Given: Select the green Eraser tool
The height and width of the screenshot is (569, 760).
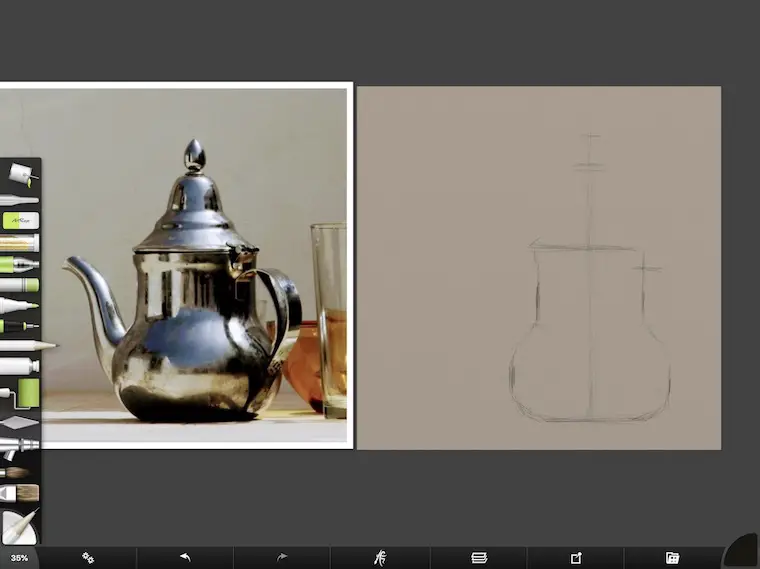Looking at the screenshot, I should [20, 221].
